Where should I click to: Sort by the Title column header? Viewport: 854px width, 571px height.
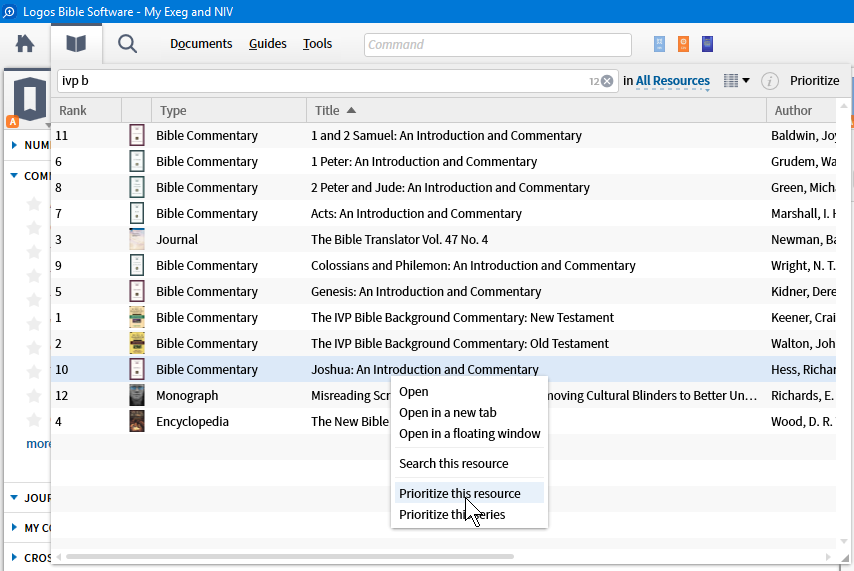pyautogui.click(x=536, y=111)
